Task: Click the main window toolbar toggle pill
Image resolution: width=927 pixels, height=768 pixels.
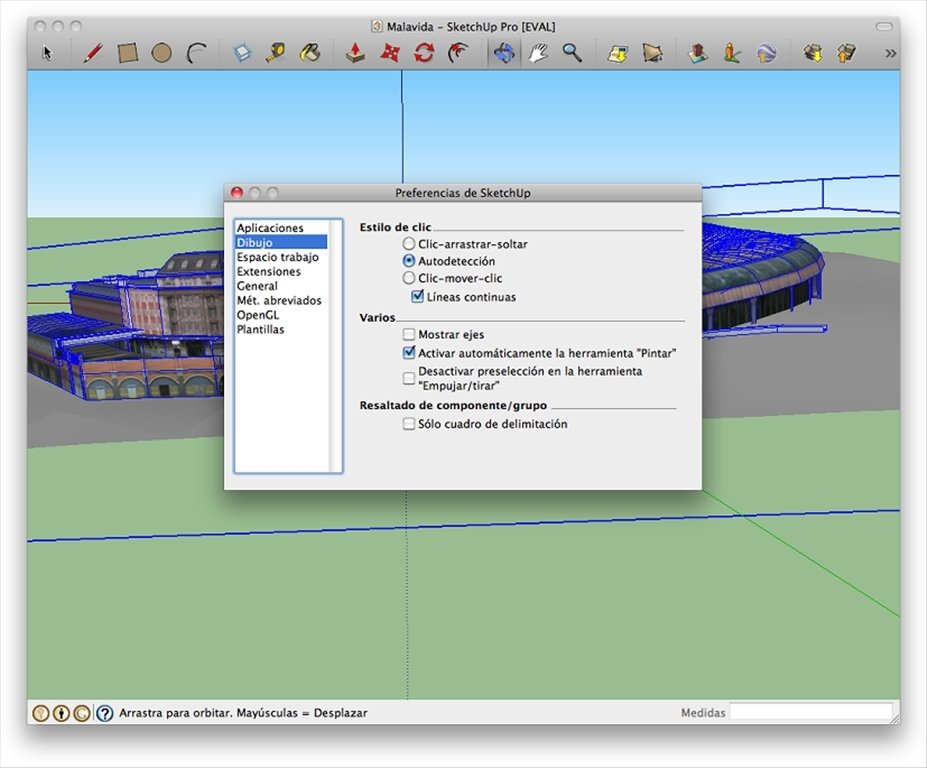Action: click(884, 27)
